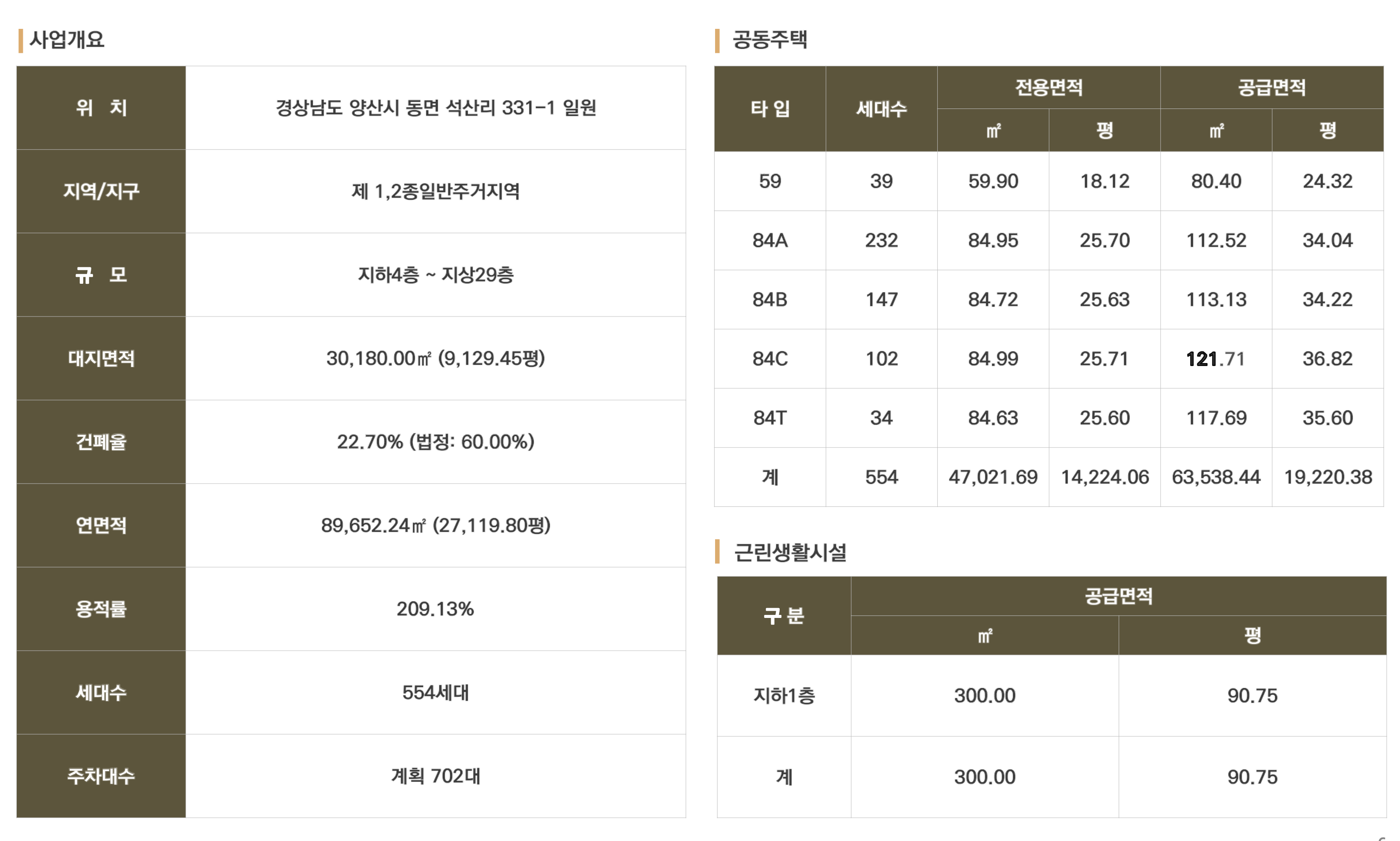
Task: Click the 공동주택 section heading
Action: tap(770, 40)
